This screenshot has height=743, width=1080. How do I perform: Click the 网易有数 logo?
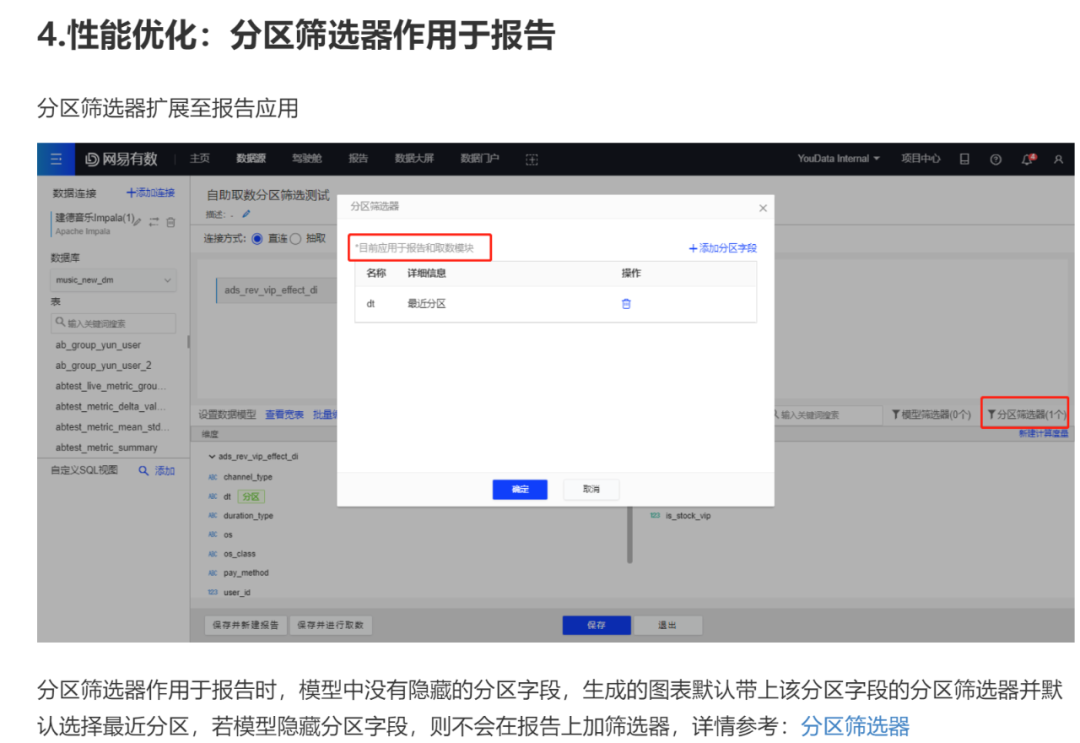pos(121,159)
